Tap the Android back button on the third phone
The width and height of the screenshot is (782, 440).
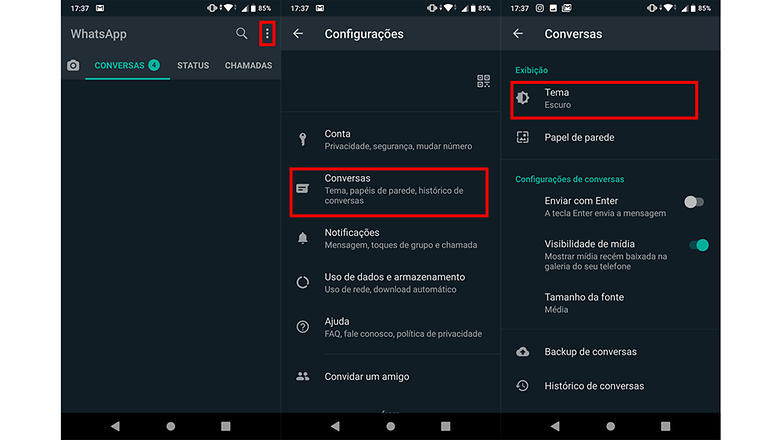click(556, 426)
